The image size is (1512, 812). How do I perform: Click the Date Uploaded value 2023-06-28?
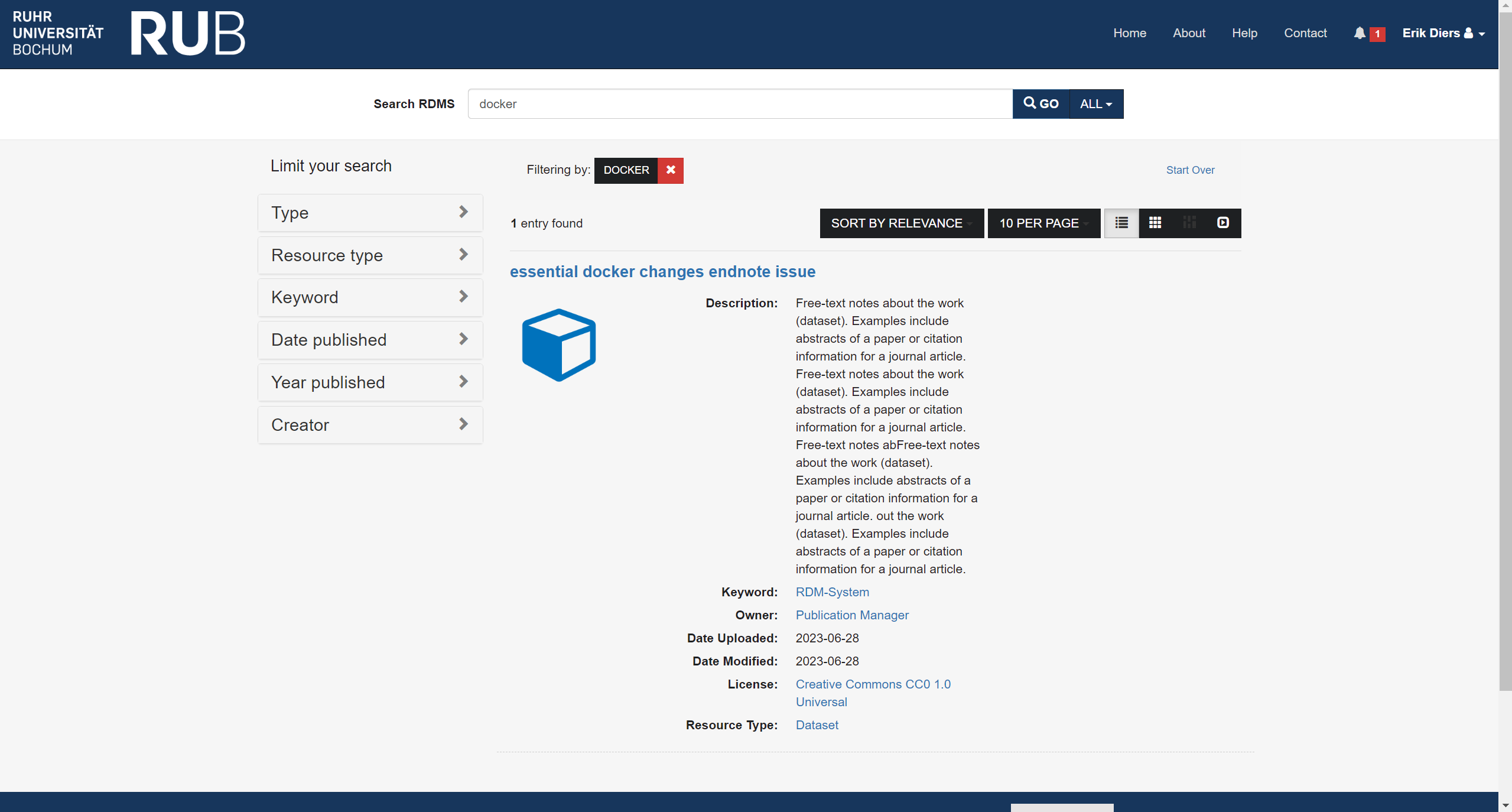pyautogui.click(x=827, y=638)
